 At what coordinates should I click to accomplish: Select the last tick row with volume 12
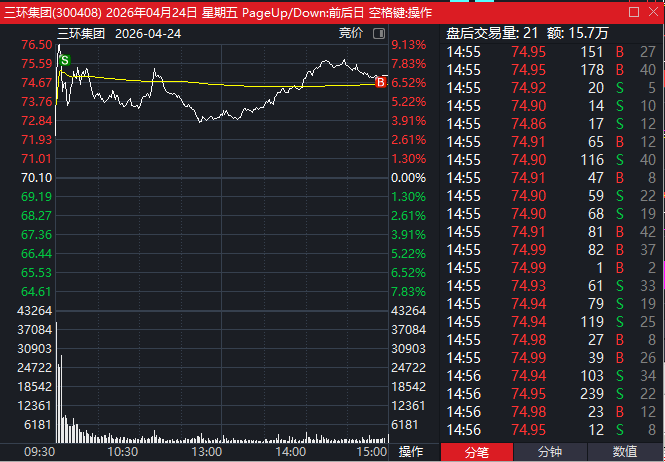(551, 430)
